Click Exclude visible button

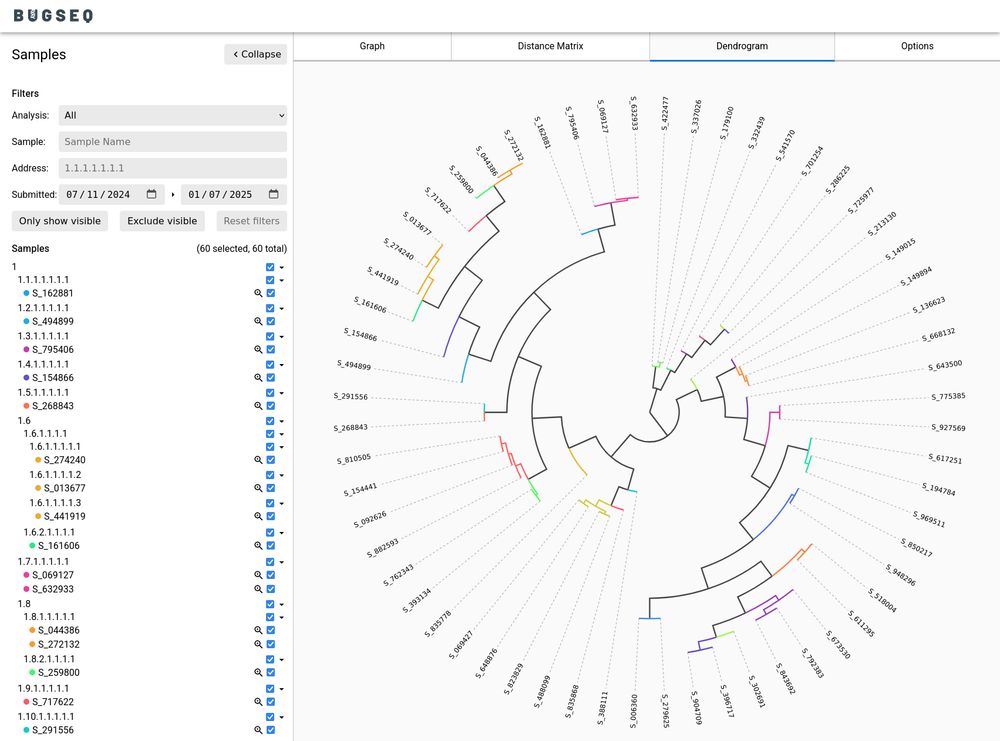click(x=162, y=221)
